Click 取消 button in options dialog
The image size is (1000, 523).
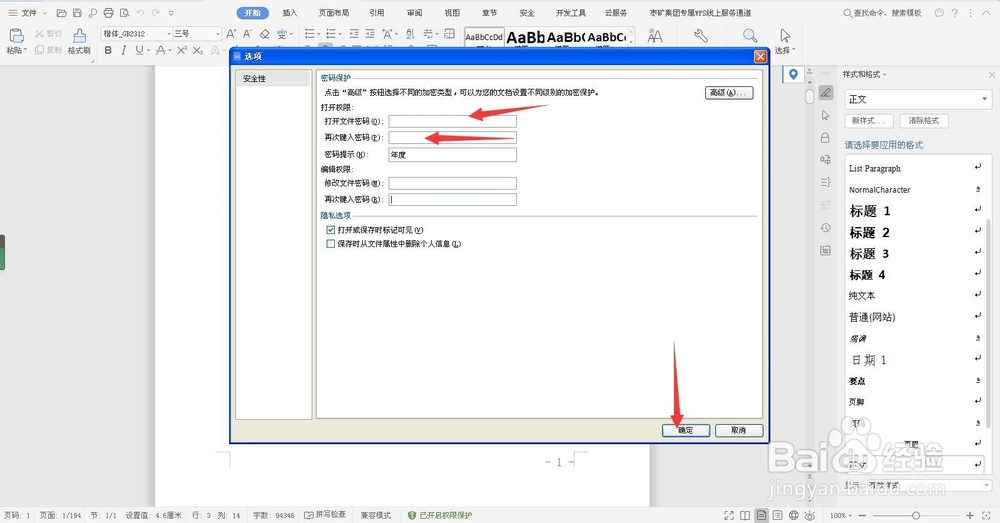click(x=739, y=431)
